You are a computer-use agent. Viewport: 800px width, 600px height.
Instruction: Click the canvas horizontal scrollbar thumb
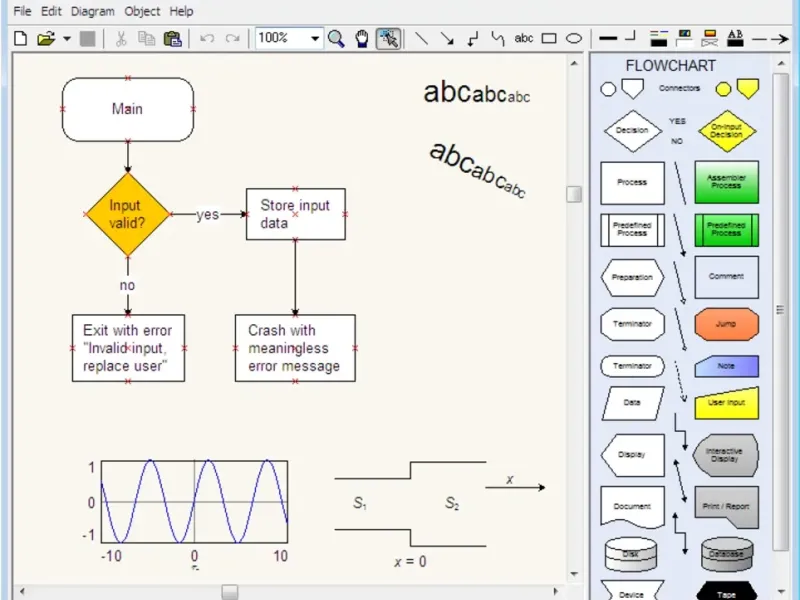230,592
